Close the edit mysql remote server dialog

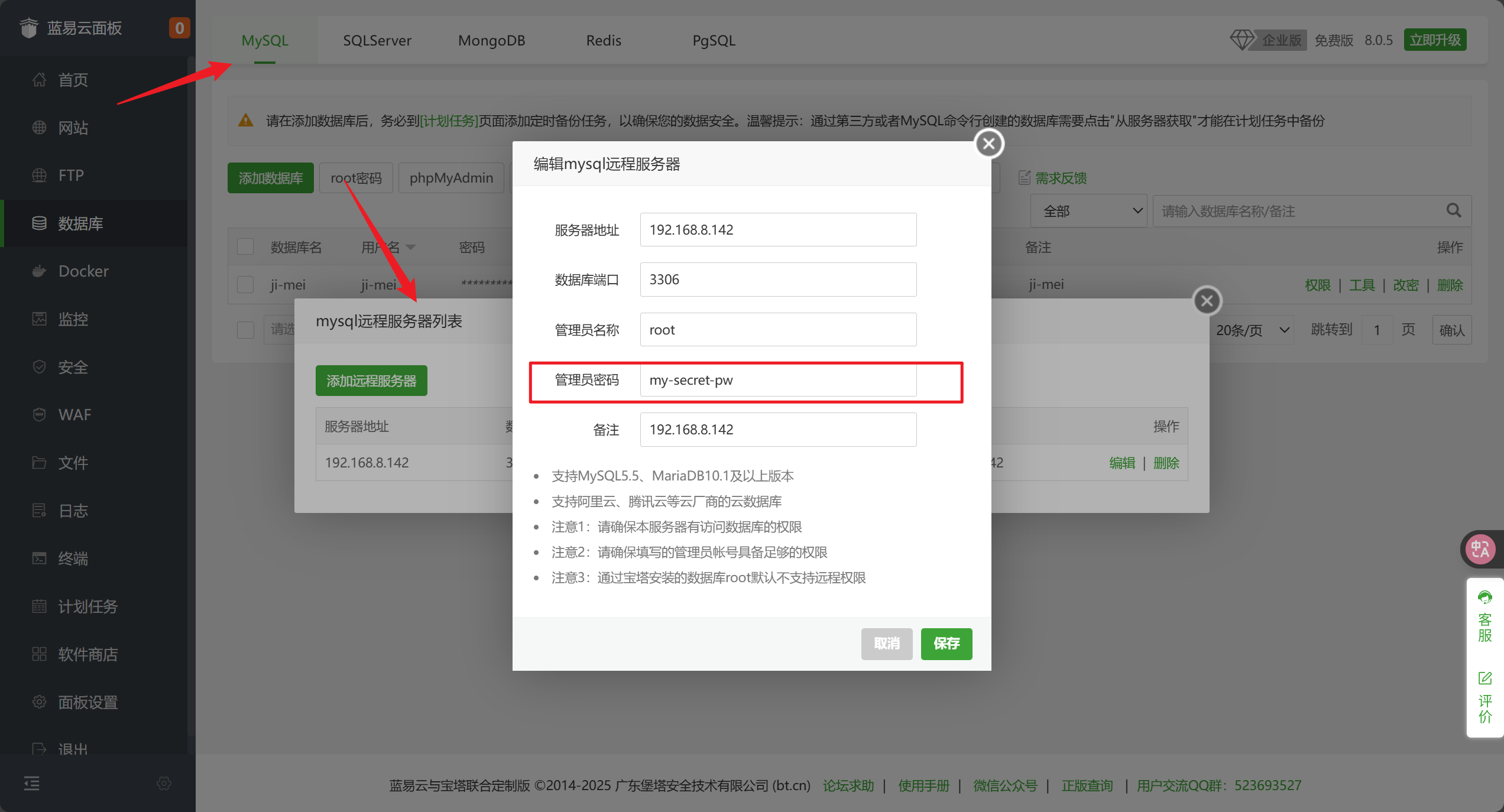988,144
